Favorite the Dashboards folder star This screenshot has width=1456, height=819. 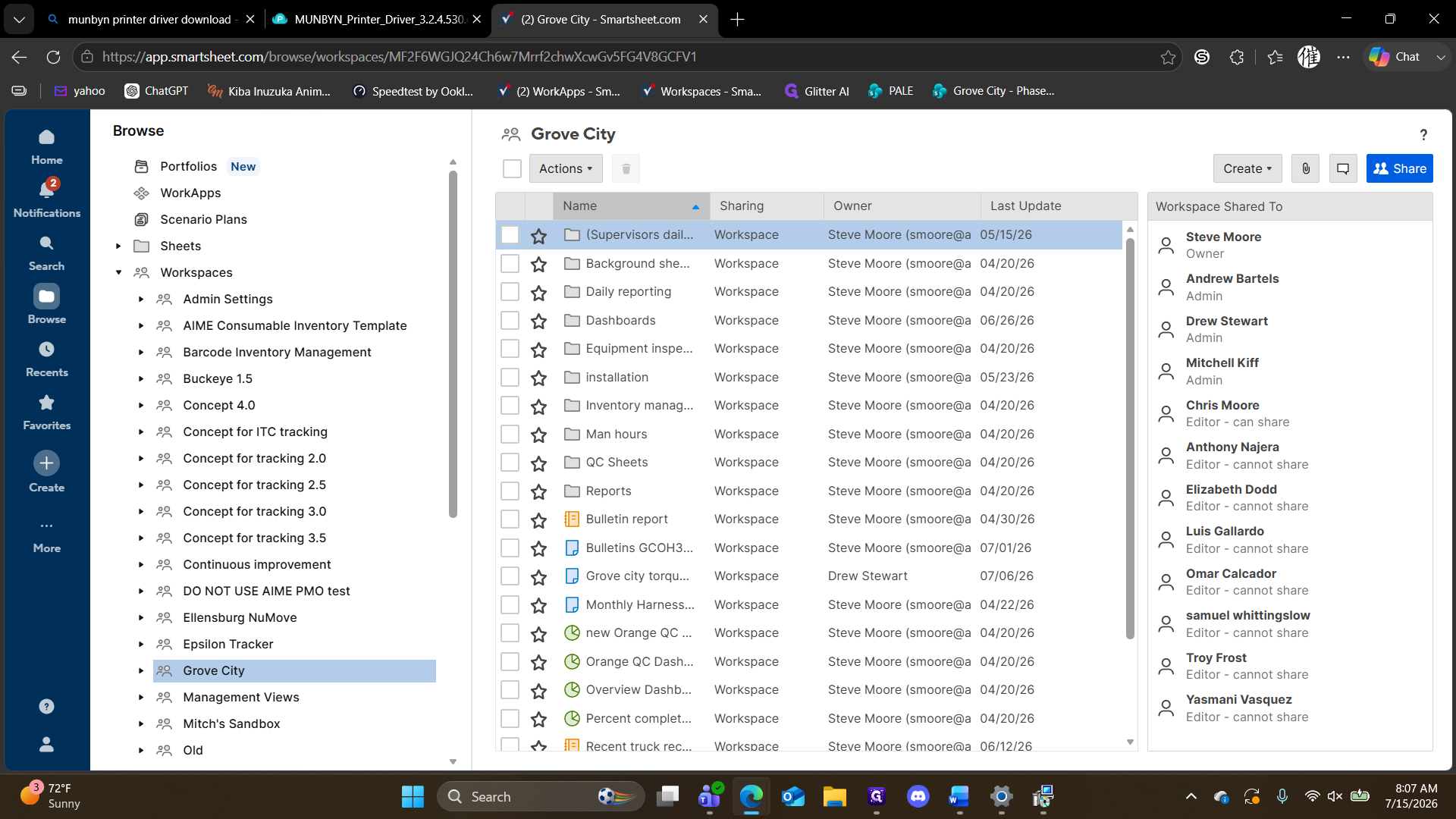(x=538, y=321)
